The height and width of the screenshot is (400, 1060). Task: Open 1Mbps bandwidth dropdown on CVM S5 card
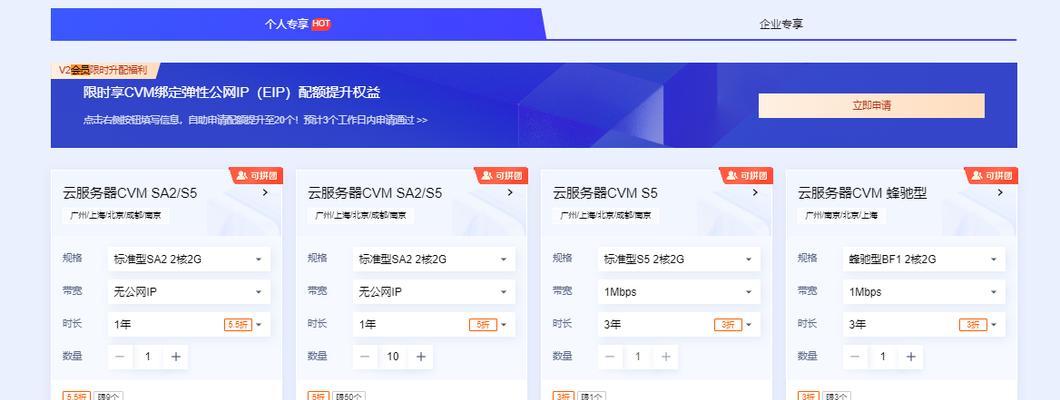(x=679, y=292)
